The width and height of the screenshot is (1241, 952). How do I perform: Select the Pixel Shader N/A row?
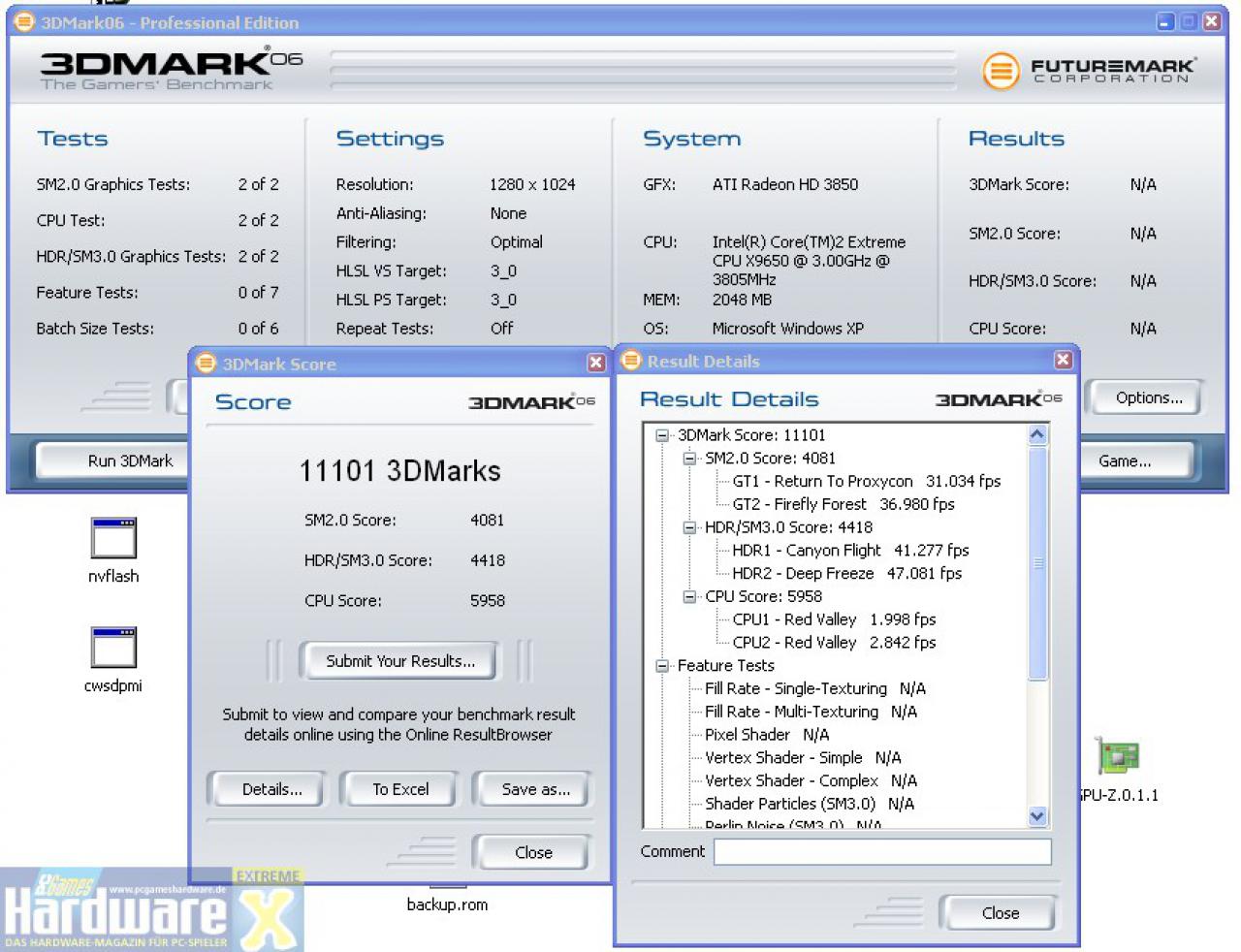point(767,735)
